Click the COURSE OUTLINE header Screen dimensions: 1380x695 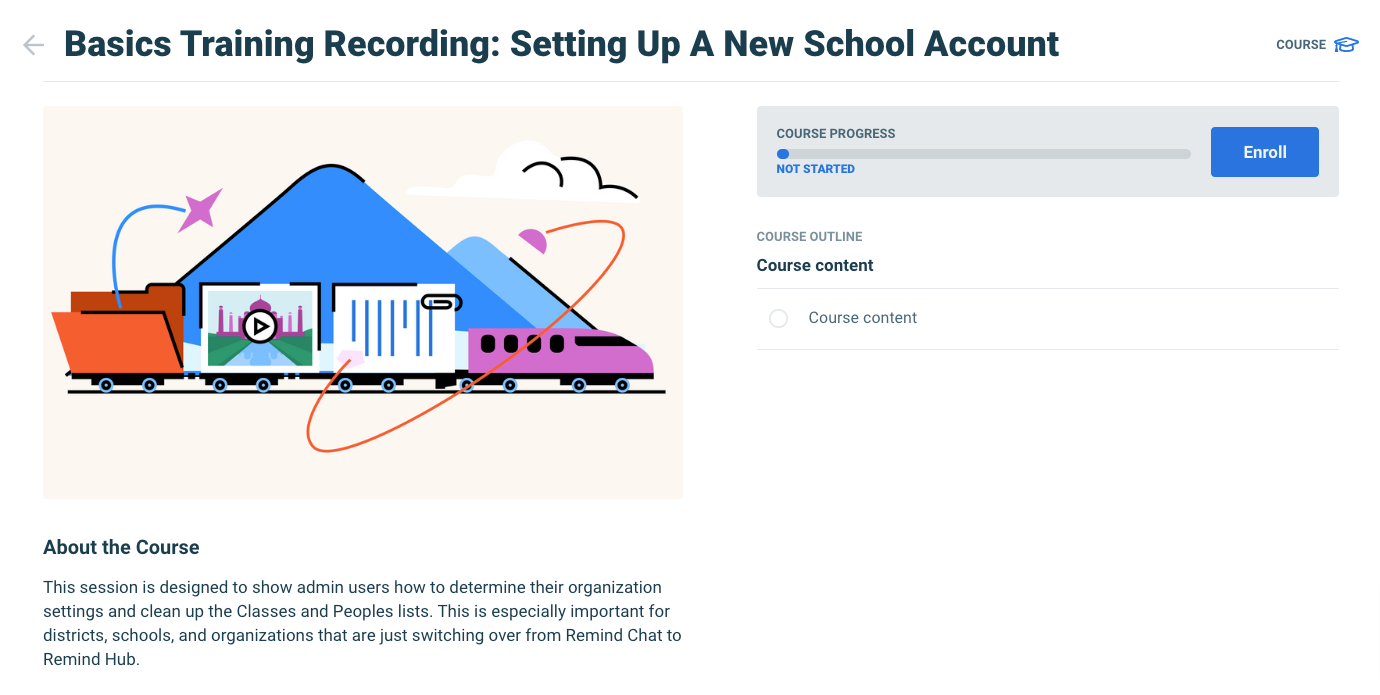tap(809, 237)
